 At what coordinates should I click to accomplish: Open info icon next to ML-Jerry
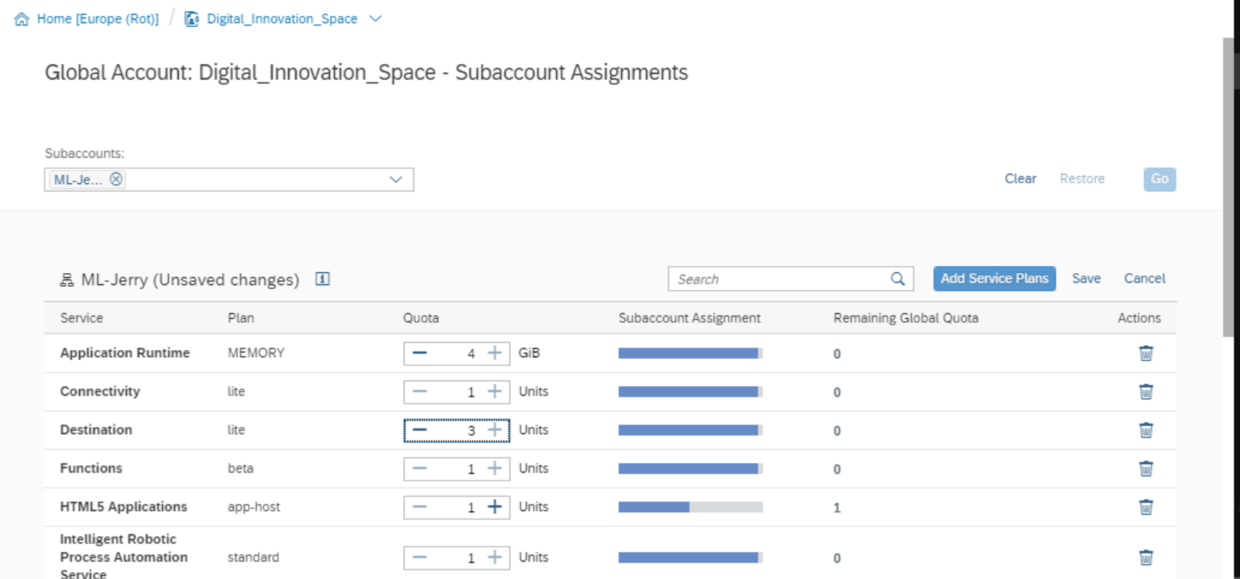[x=322, y=279]
